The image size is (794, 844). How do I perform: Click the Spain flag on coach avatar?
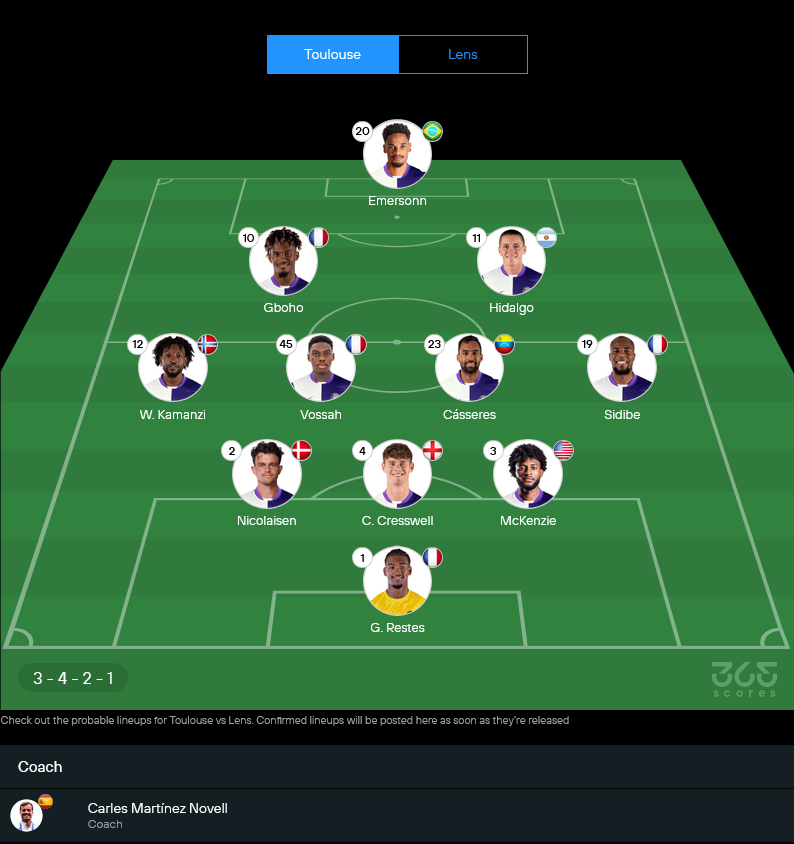click(45, 801)
